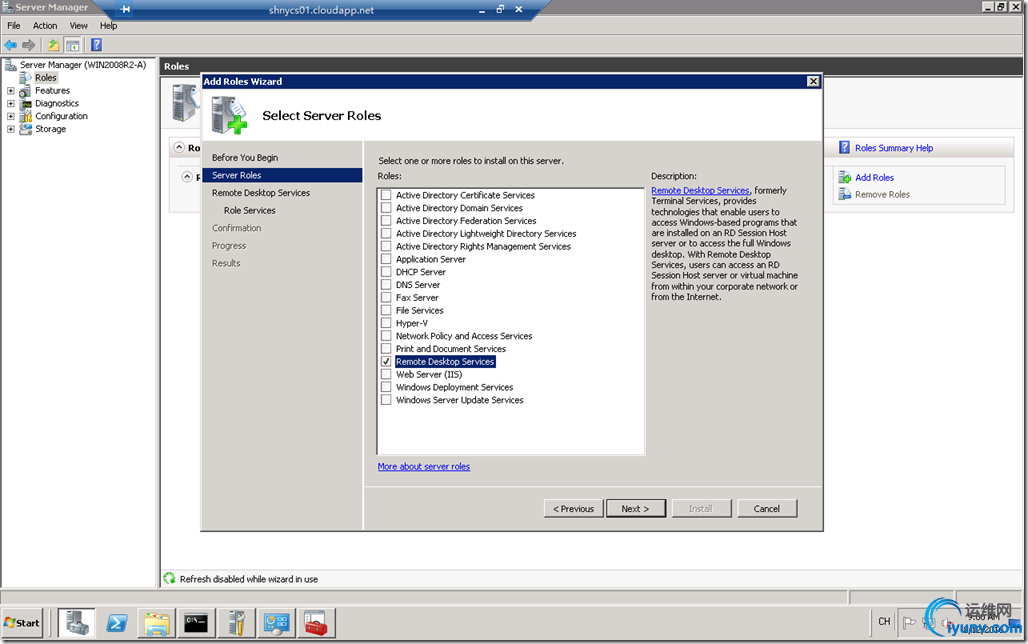Click the Add Roles link
This screenshot has width=1028, height=644.
pos(874,177)
